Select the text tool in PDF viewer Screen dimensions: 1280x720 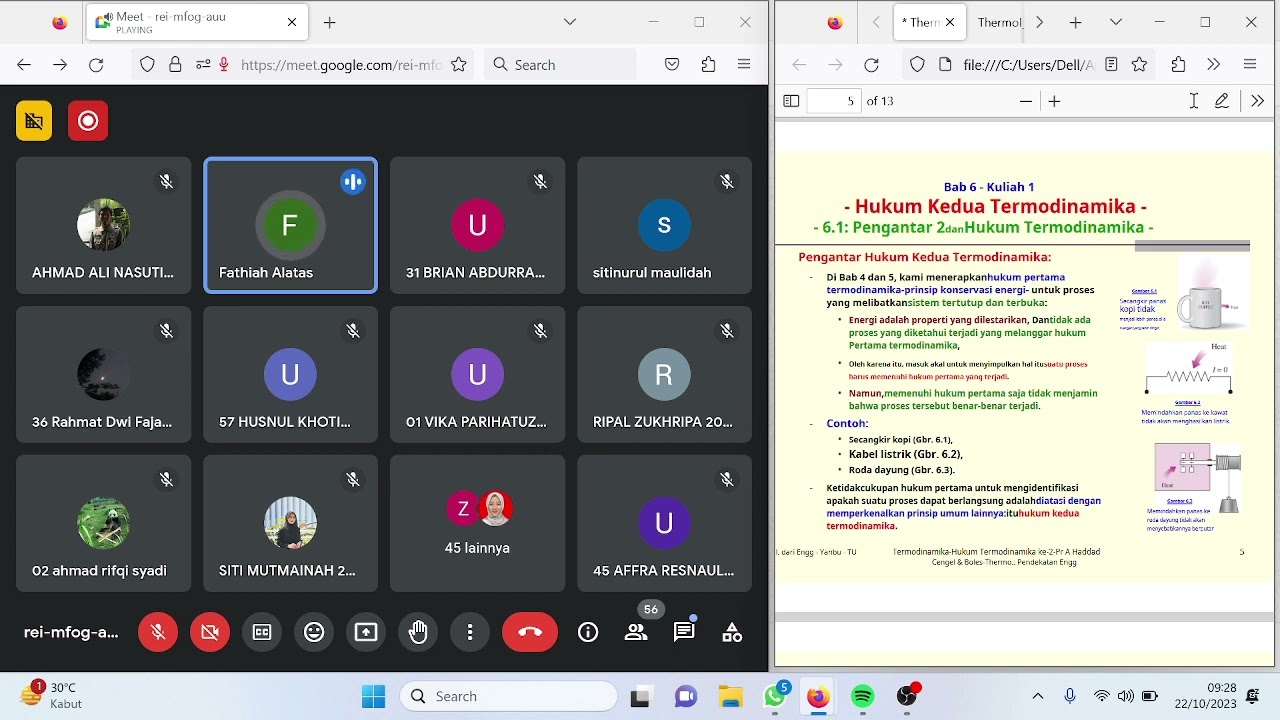coord(1194,101)
